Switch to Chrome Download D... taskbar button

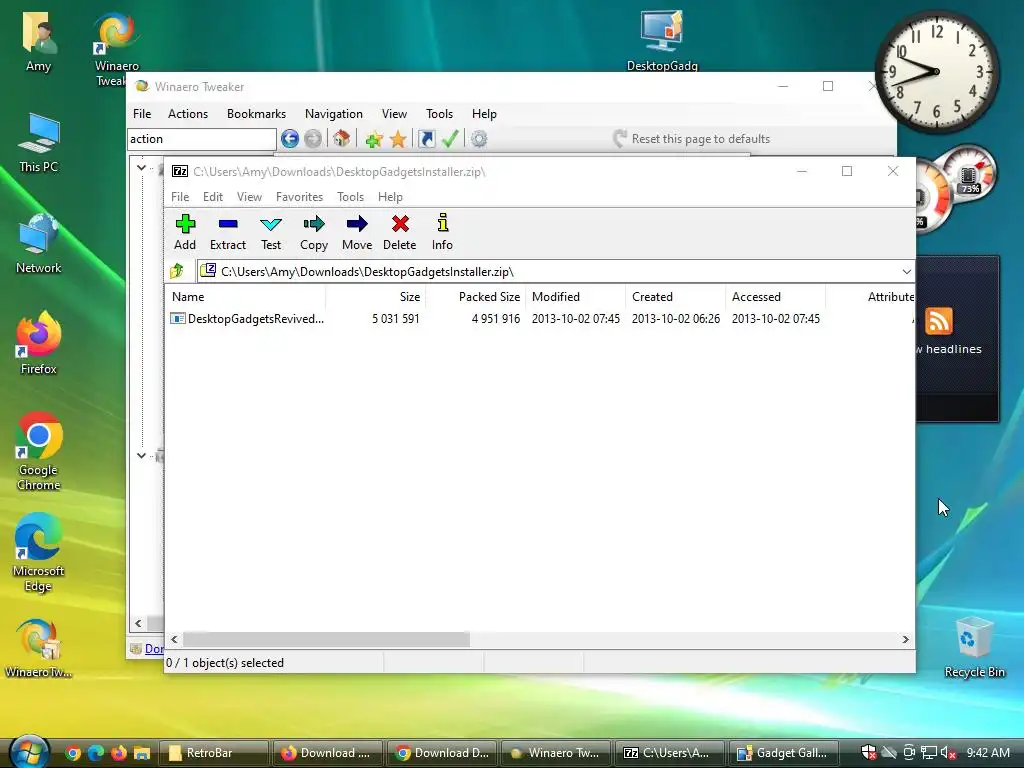[441, 753]
